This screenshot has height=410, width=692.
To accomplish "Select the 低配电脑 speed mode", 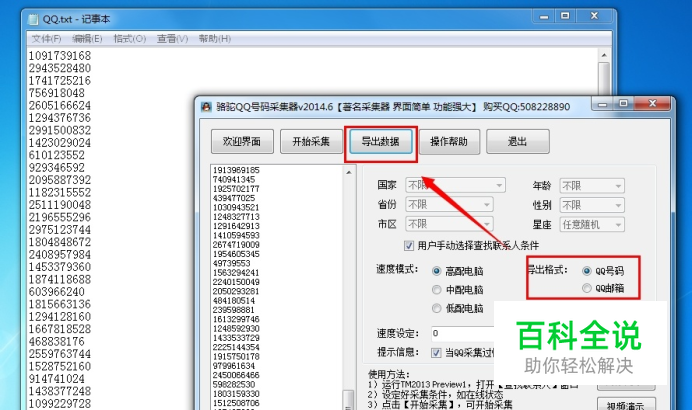I will click(x=436, y=308).
